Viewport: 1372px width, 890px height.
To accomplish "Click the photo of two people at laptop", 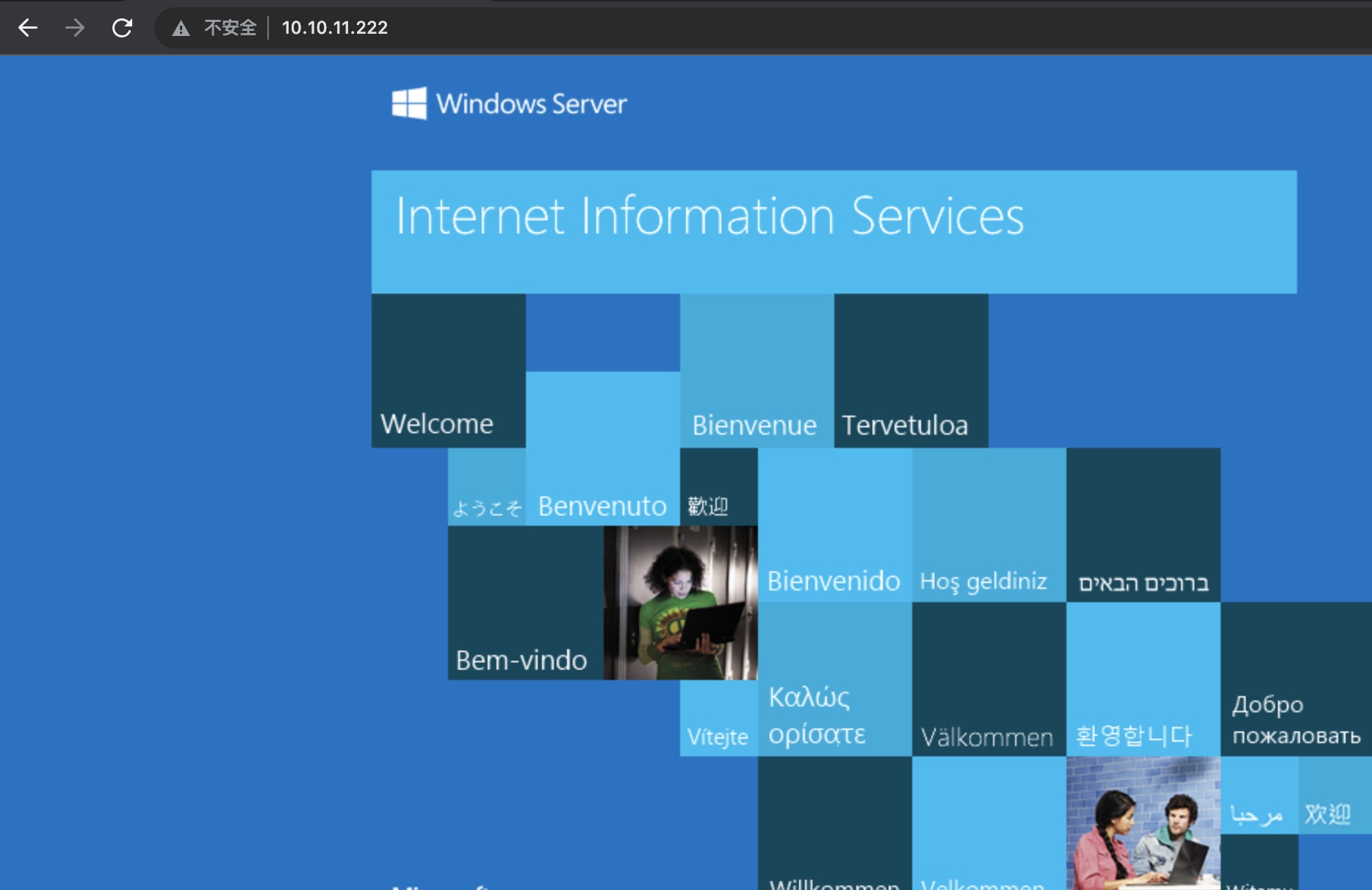I will [x=1144, y=823].
